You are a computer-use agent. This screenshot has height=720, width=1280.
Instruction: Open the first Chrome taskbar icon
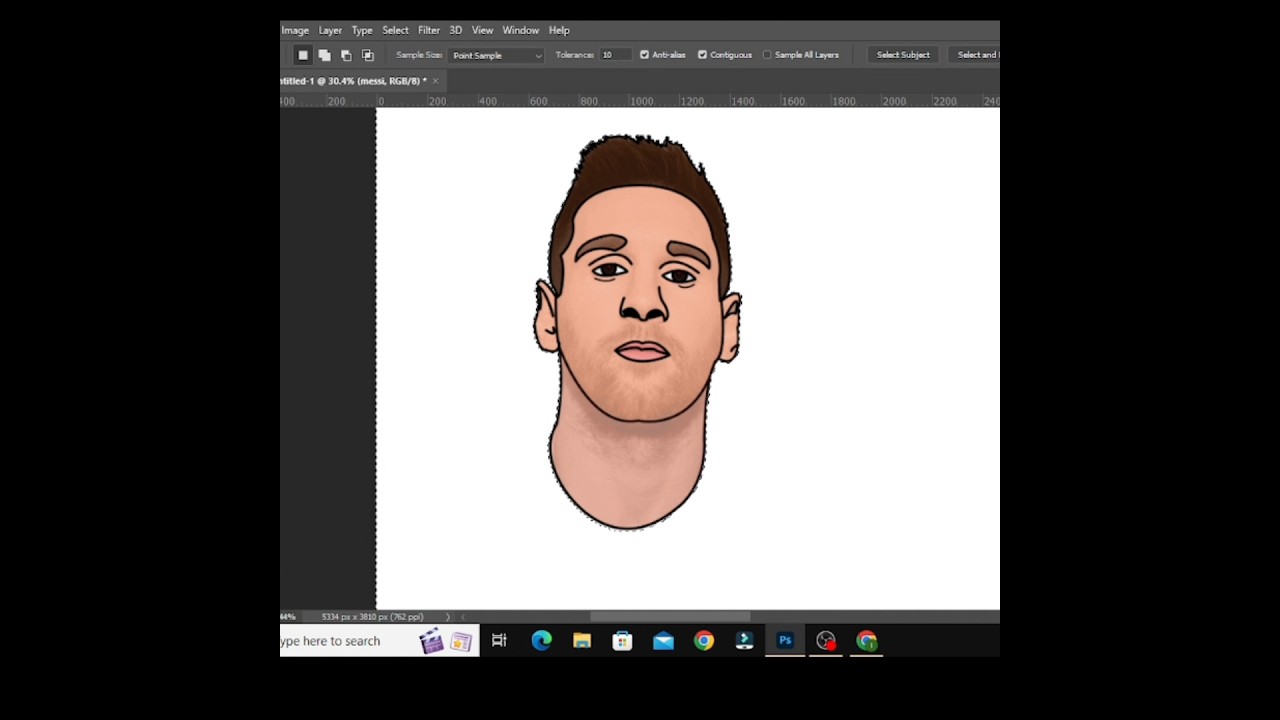[x=704, y=641]
